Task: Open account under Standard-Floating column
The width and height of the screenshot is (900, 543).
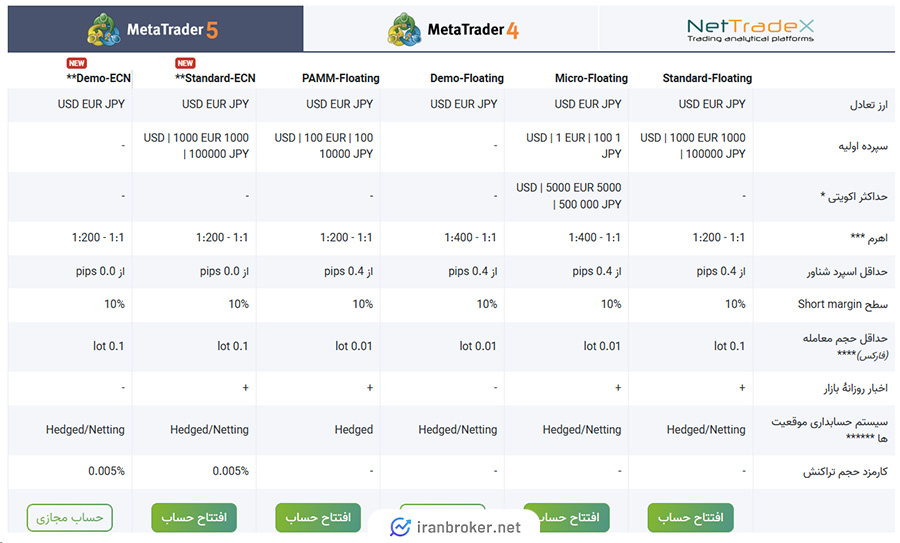Action: coord(690,518)
